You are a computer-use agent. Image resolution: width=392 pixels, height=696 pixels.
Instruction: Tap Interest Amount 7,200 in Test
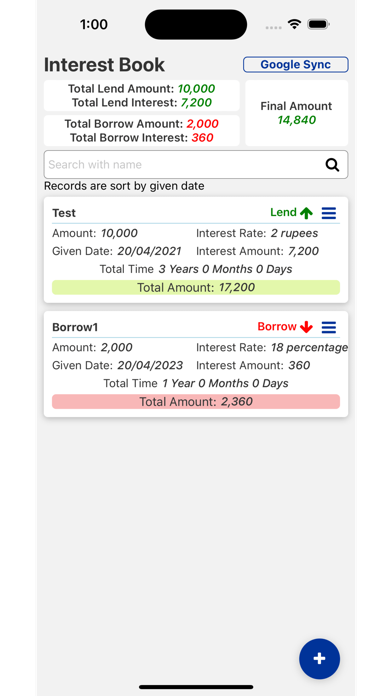257,251
